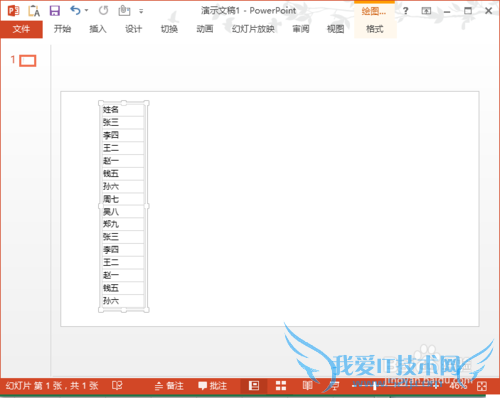
Task: Toggle the 批注 comments pane
Action: [212, 386]
